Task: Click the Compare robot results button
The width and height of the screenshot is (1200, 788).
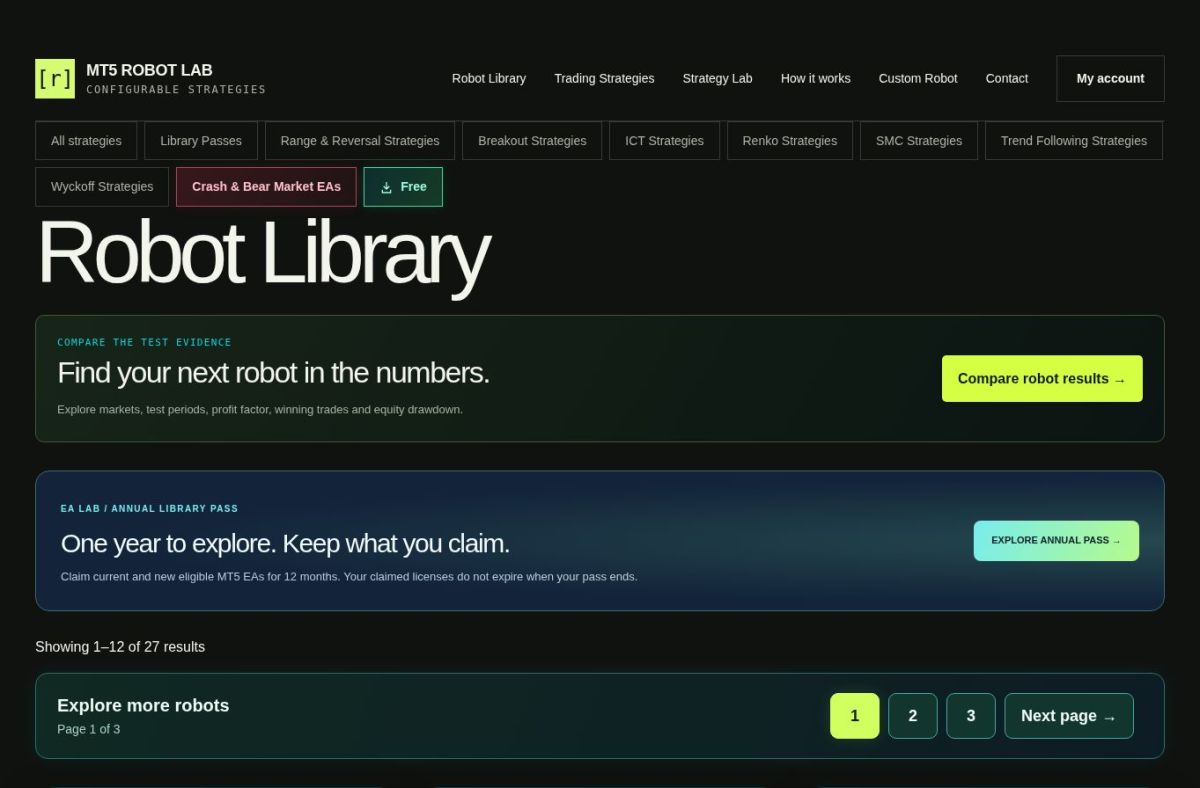Action: click(1042, 379)
